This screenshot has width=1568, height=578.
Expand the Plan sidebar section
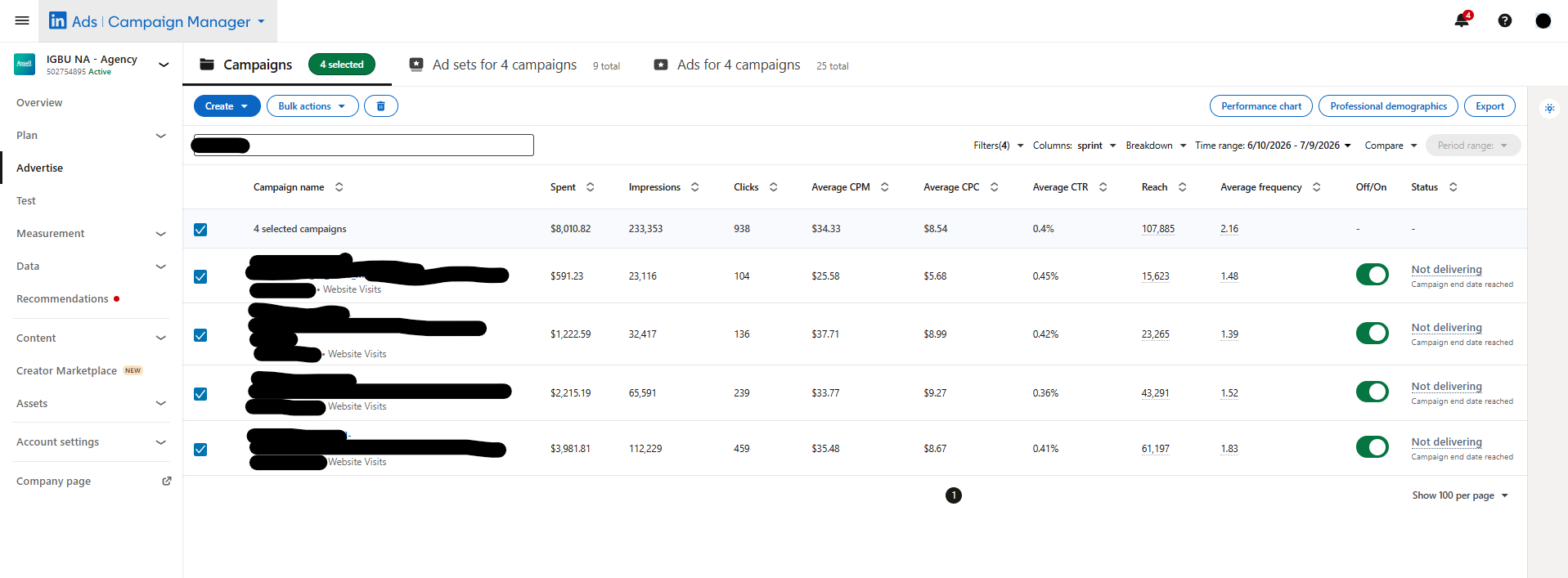point(161,136)
